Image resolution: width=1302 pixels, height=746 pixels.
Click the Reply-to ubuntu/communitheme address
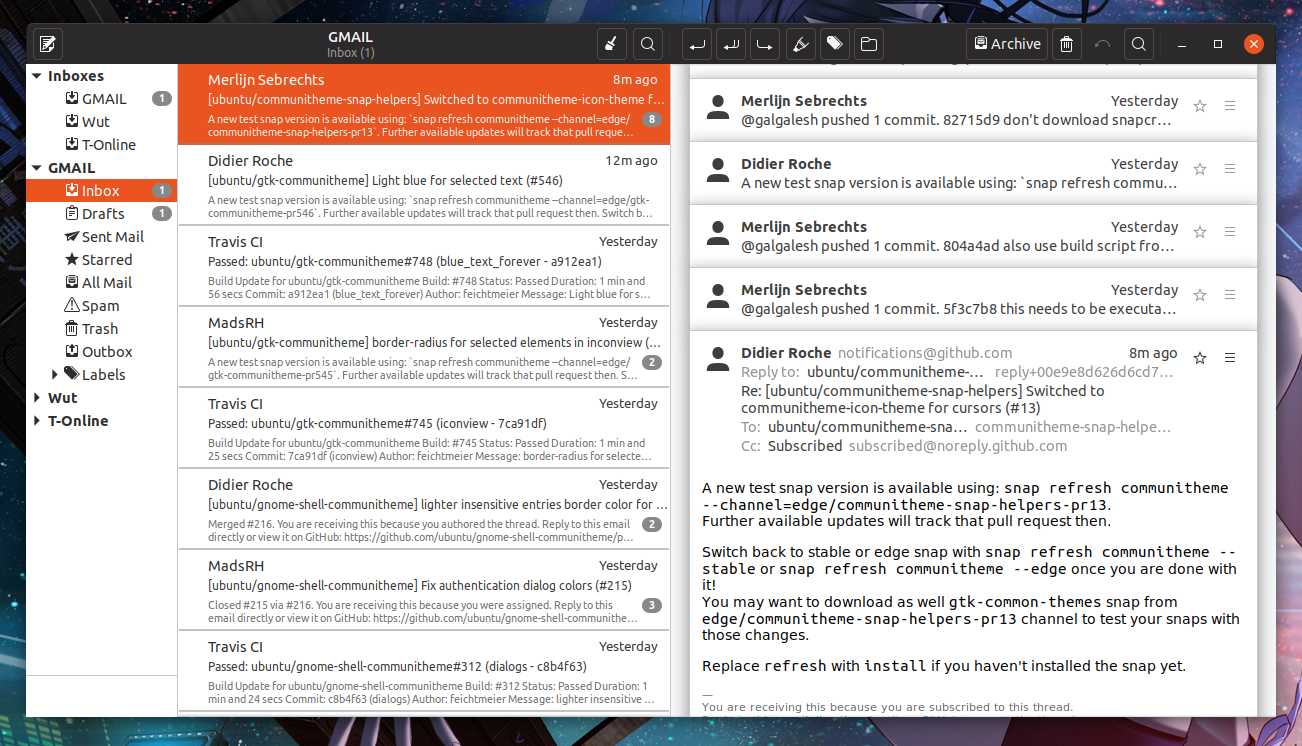[x=896, y=372]
